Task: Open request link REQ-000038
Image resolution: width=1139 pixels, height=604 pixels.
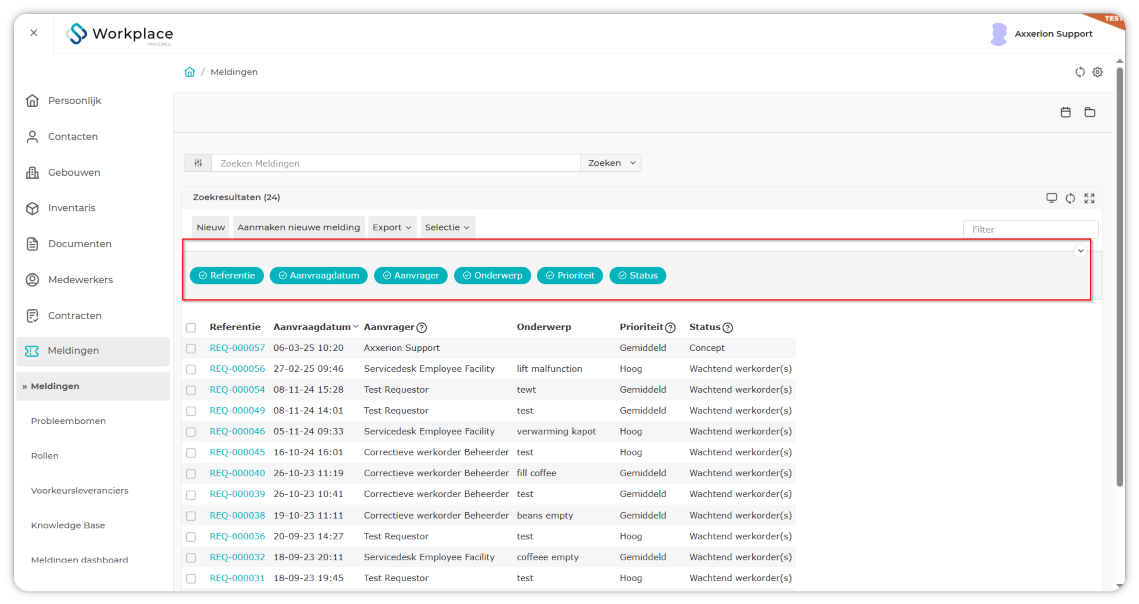Action: point(238,515)
